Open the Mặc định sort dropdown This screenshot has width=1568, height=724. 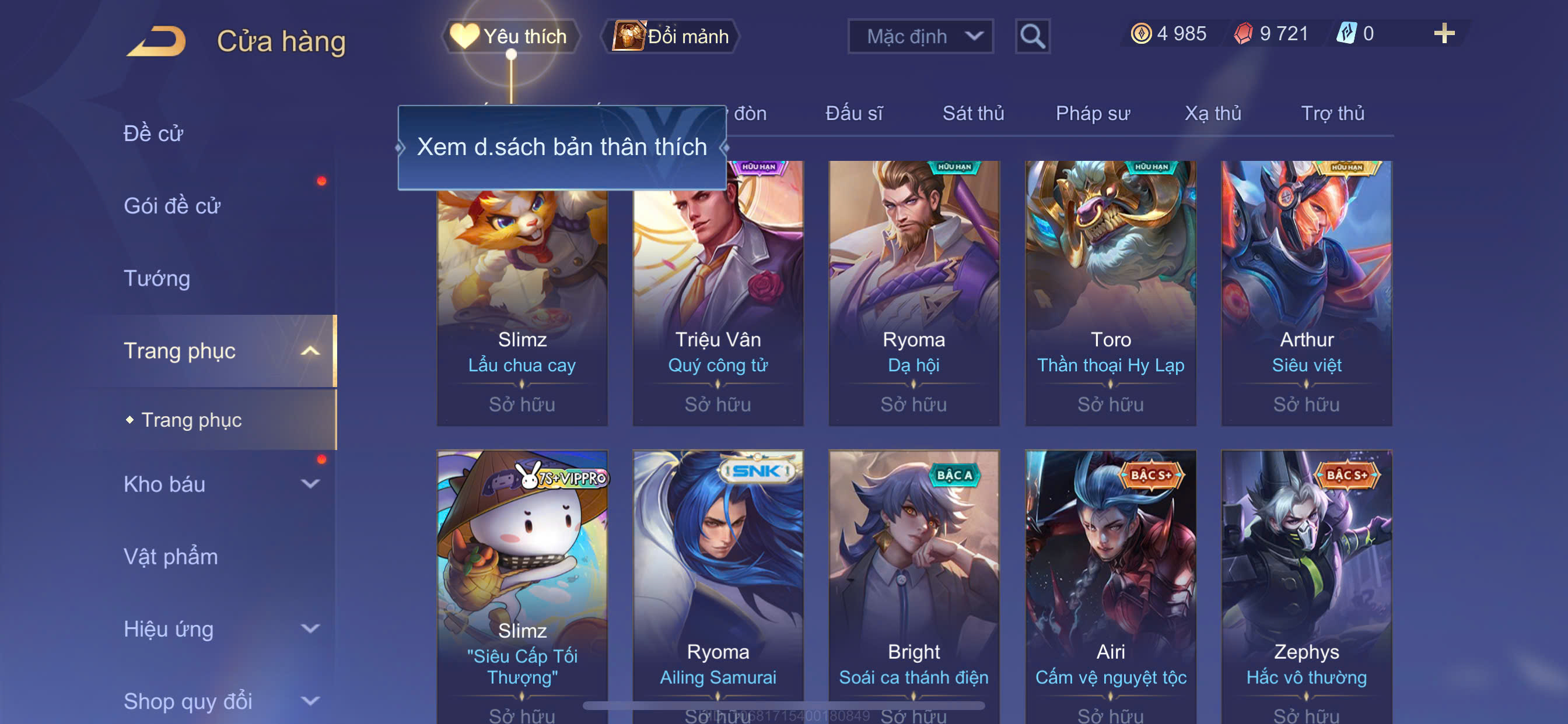tap(921, 37)
